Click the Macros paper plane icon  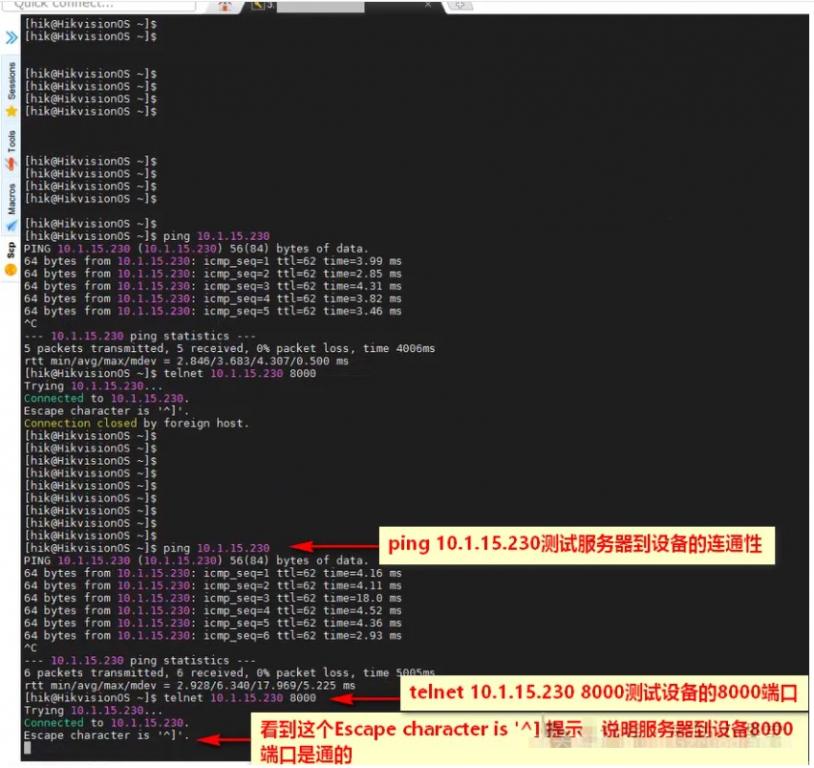(11, 226)
